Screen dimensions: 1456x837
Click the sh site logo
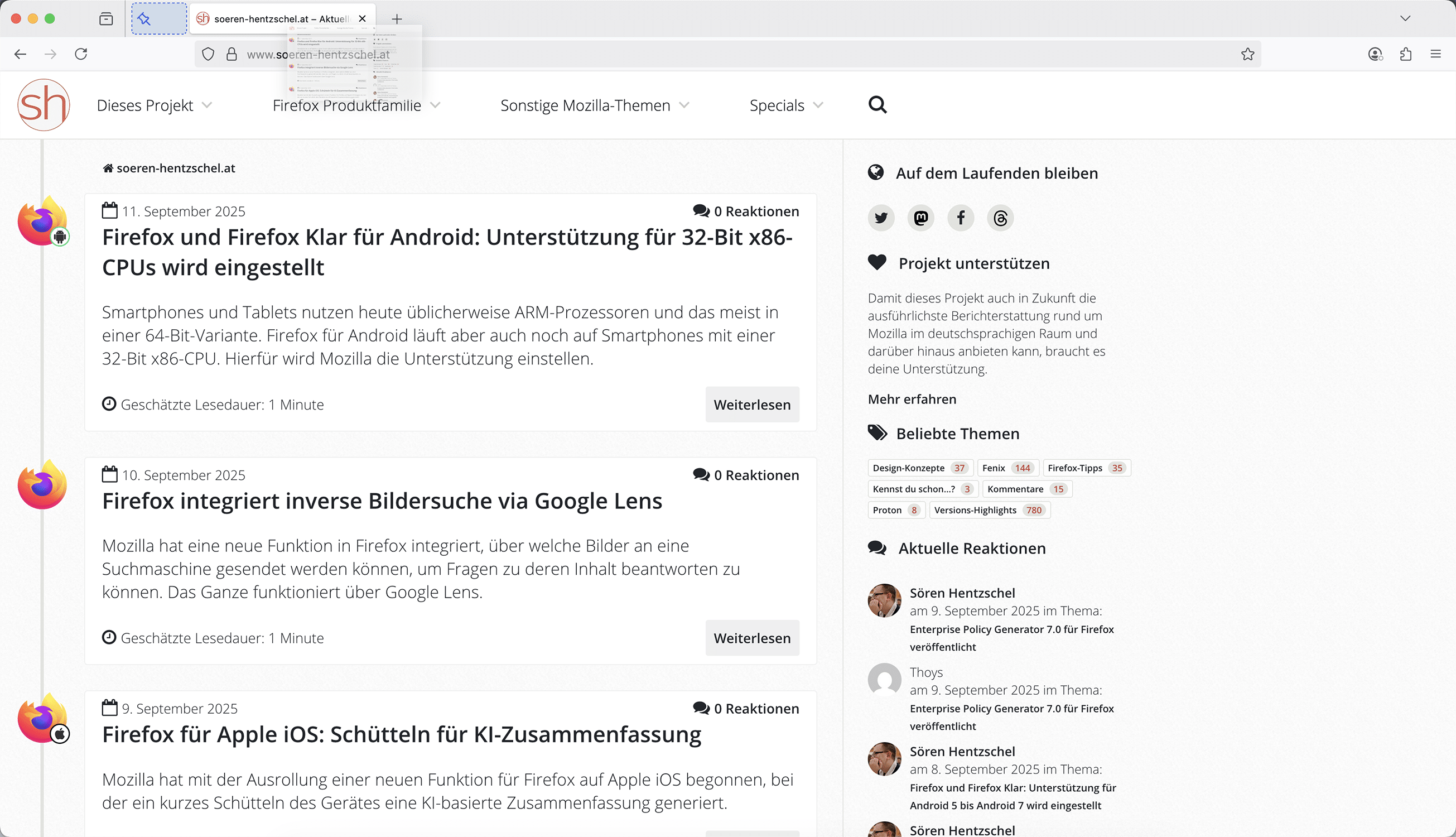[x=44, y=105]
